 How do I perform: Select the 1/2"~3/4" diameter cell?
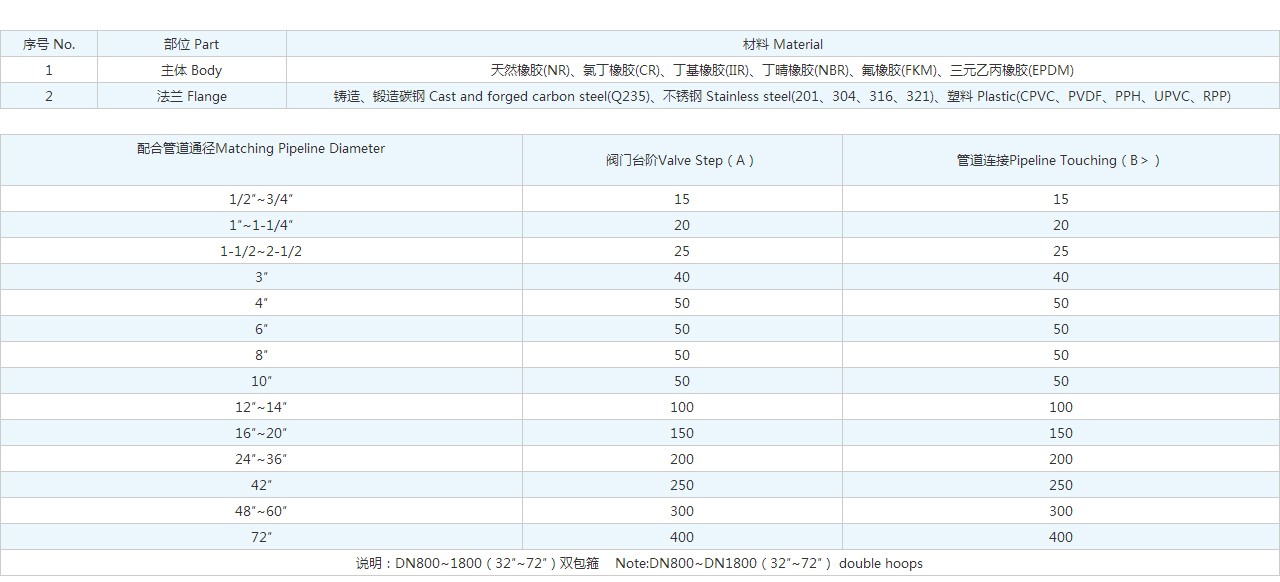pos(261,199)
